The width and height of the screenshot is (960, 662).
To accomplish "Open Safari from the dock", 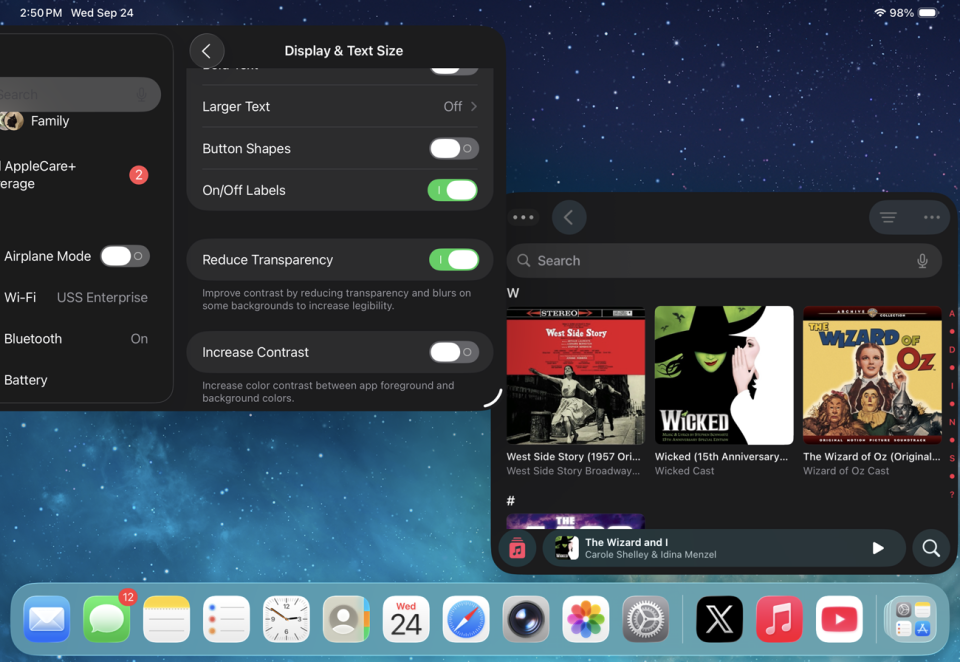I will (x=466, y=620).
